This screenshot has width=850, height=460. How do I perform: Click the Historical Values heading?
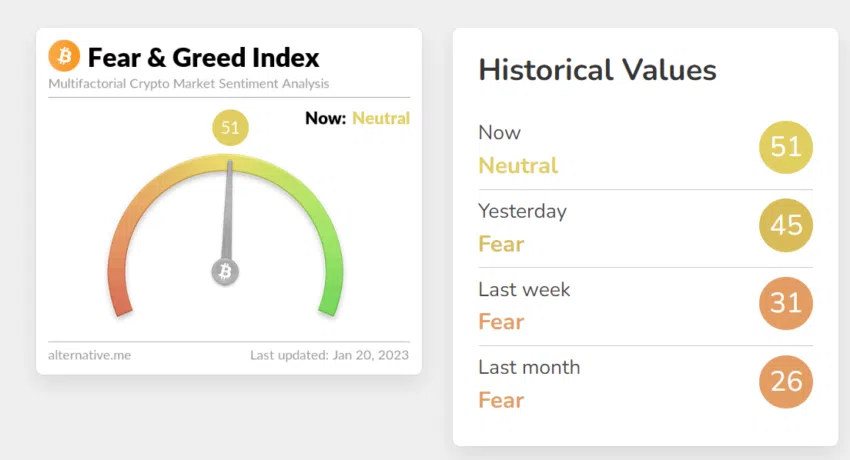pyautogui.click(x=597, y=70)
